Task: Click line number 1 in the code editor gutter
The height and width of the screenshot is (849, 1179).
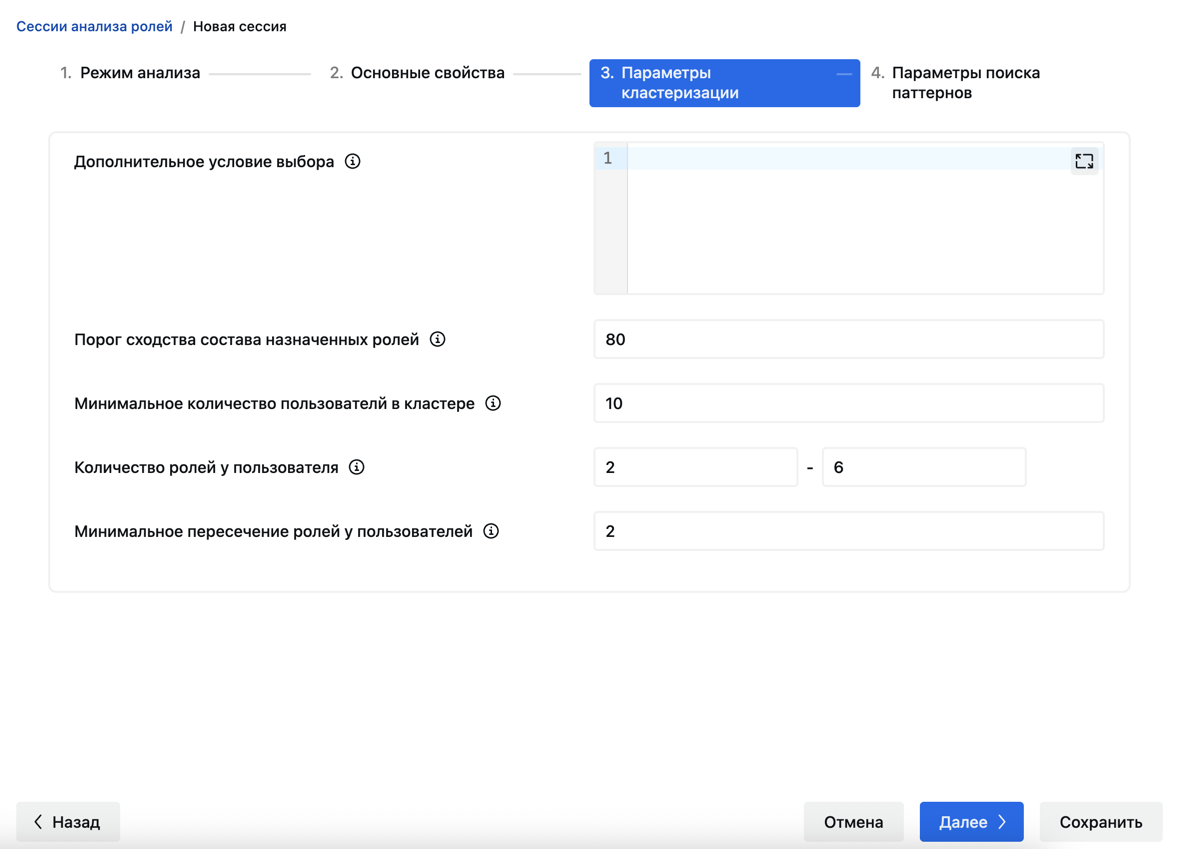Action: (x=608, y=158)
